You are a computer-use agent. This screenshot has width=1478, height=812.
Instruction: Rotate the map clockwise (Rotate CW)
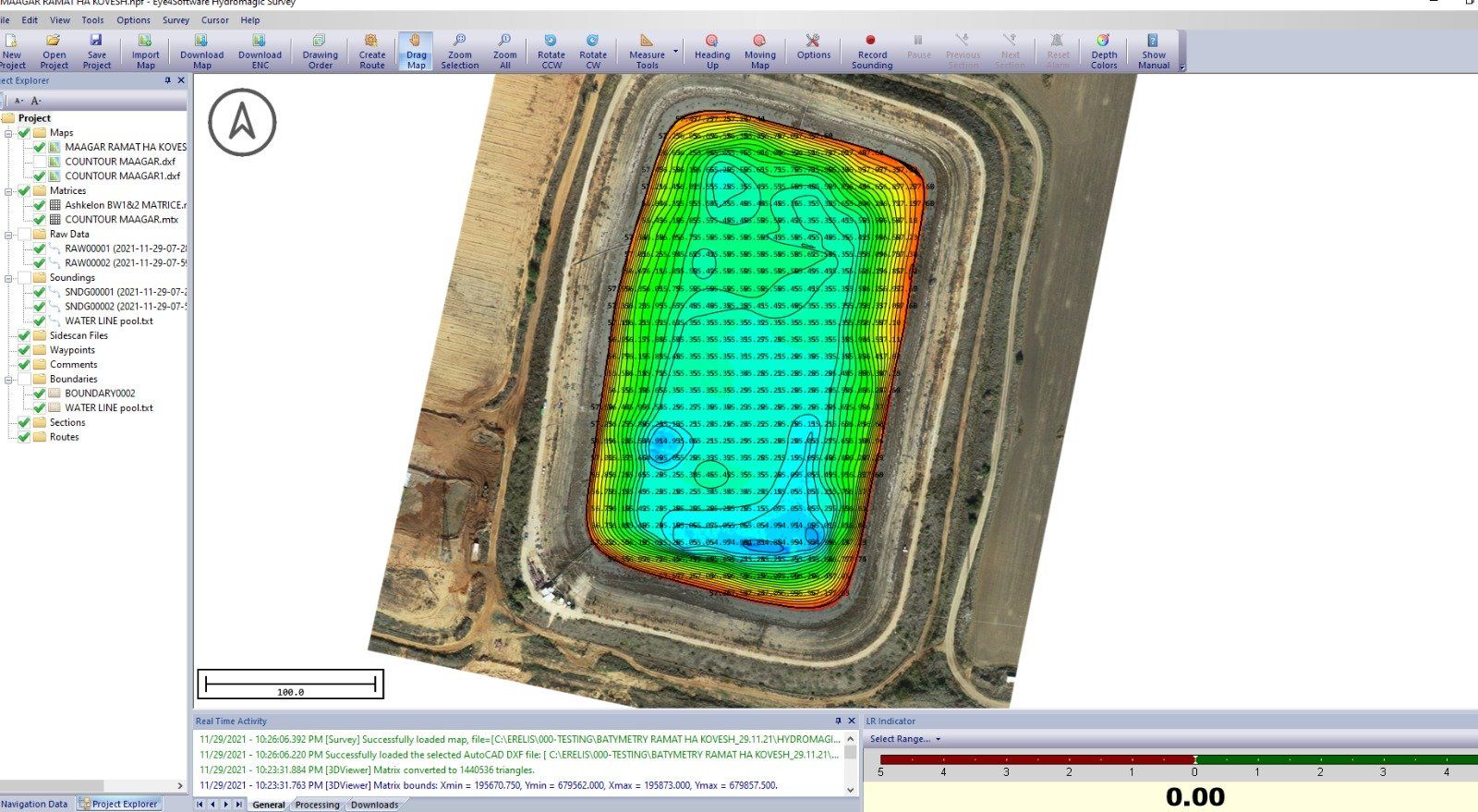[593, 52]
